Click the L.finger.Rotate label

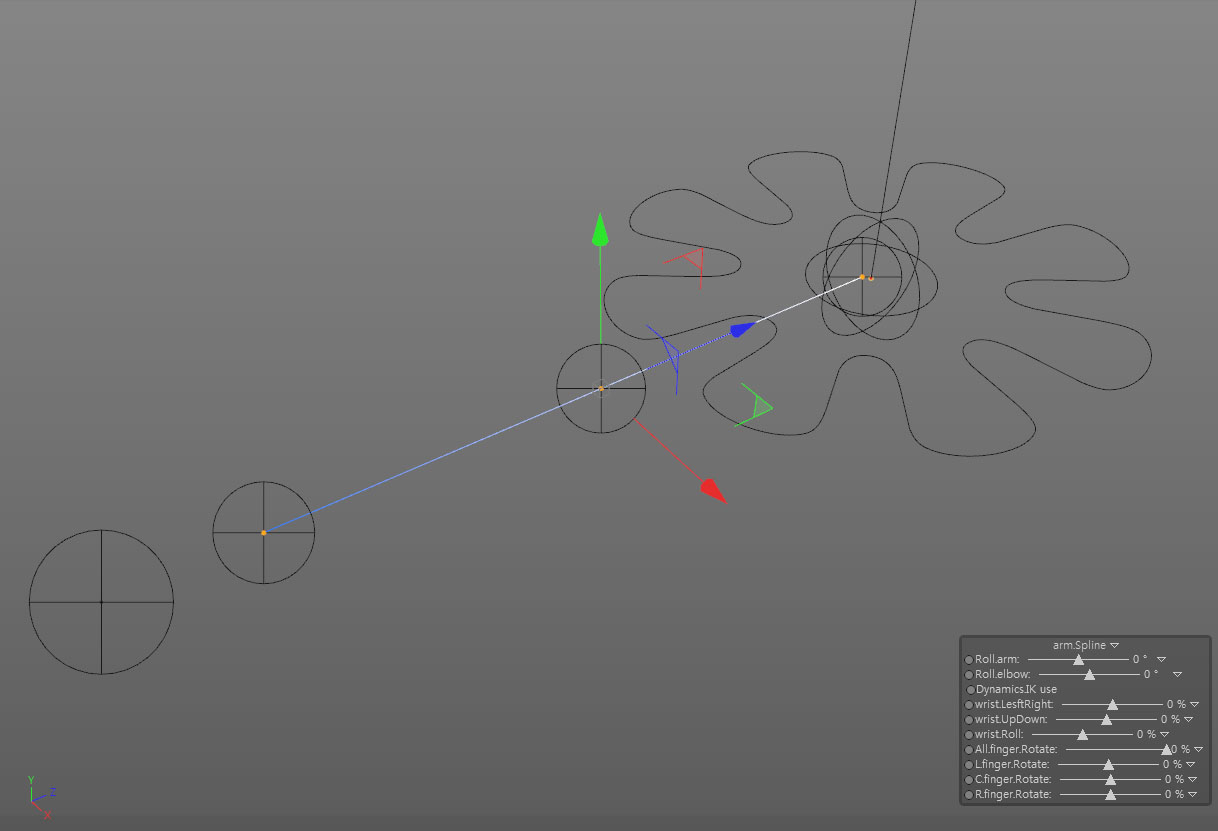pyautogui.click(x=1012, y=765)
